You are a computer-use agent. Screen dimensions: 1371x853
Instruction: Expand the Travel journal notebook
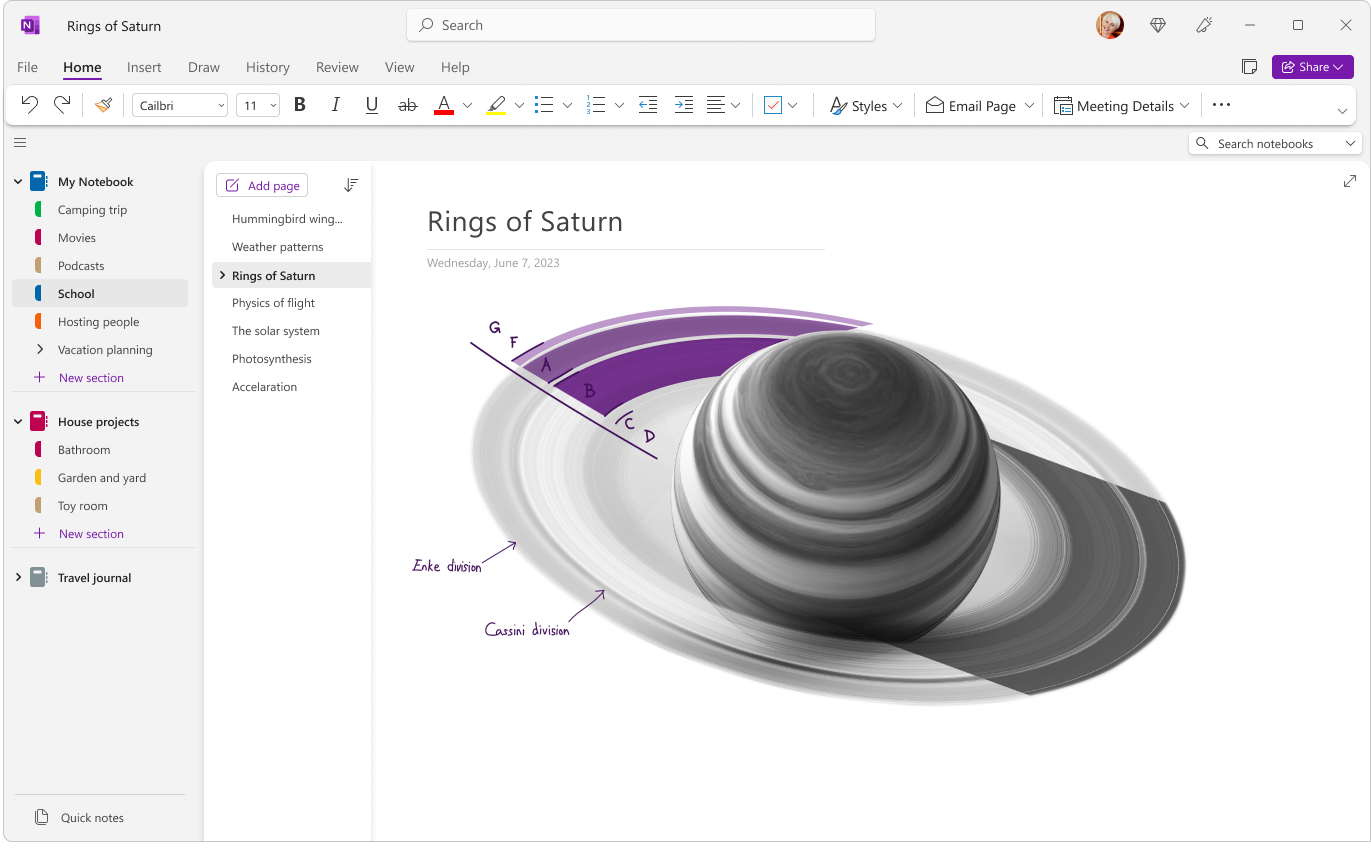(x=17, y=577)
